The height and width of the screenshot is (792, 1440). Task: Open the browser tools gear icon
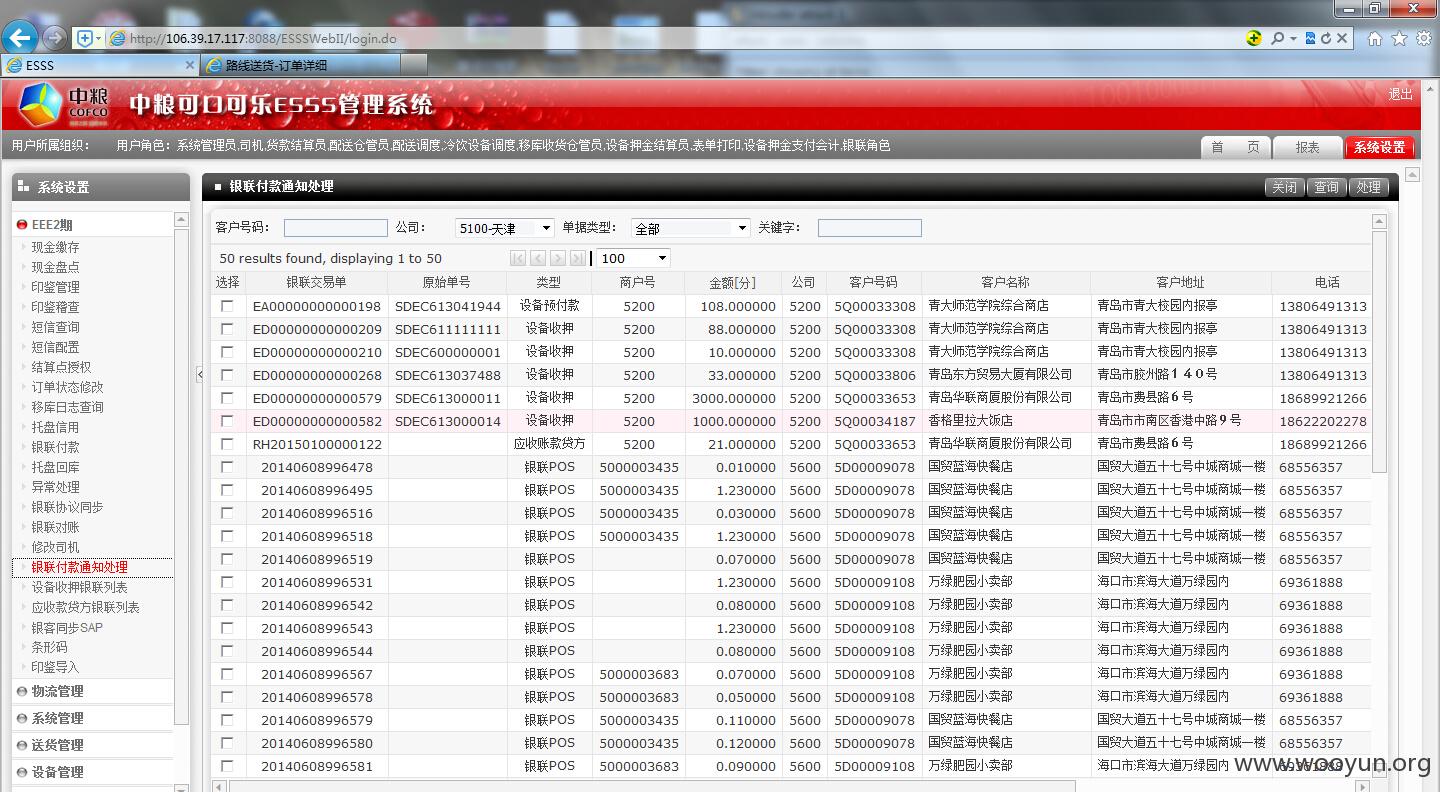1423,38
